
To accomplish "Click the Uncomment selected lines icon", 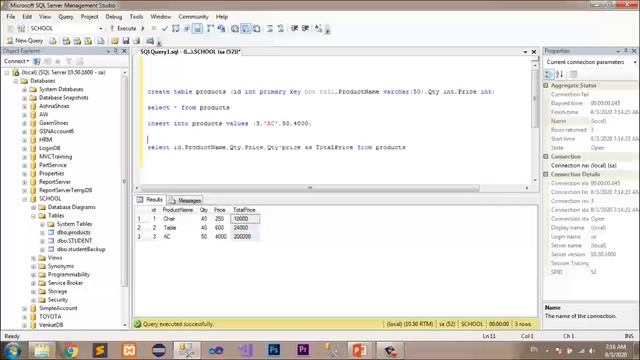I will (281, 29).
